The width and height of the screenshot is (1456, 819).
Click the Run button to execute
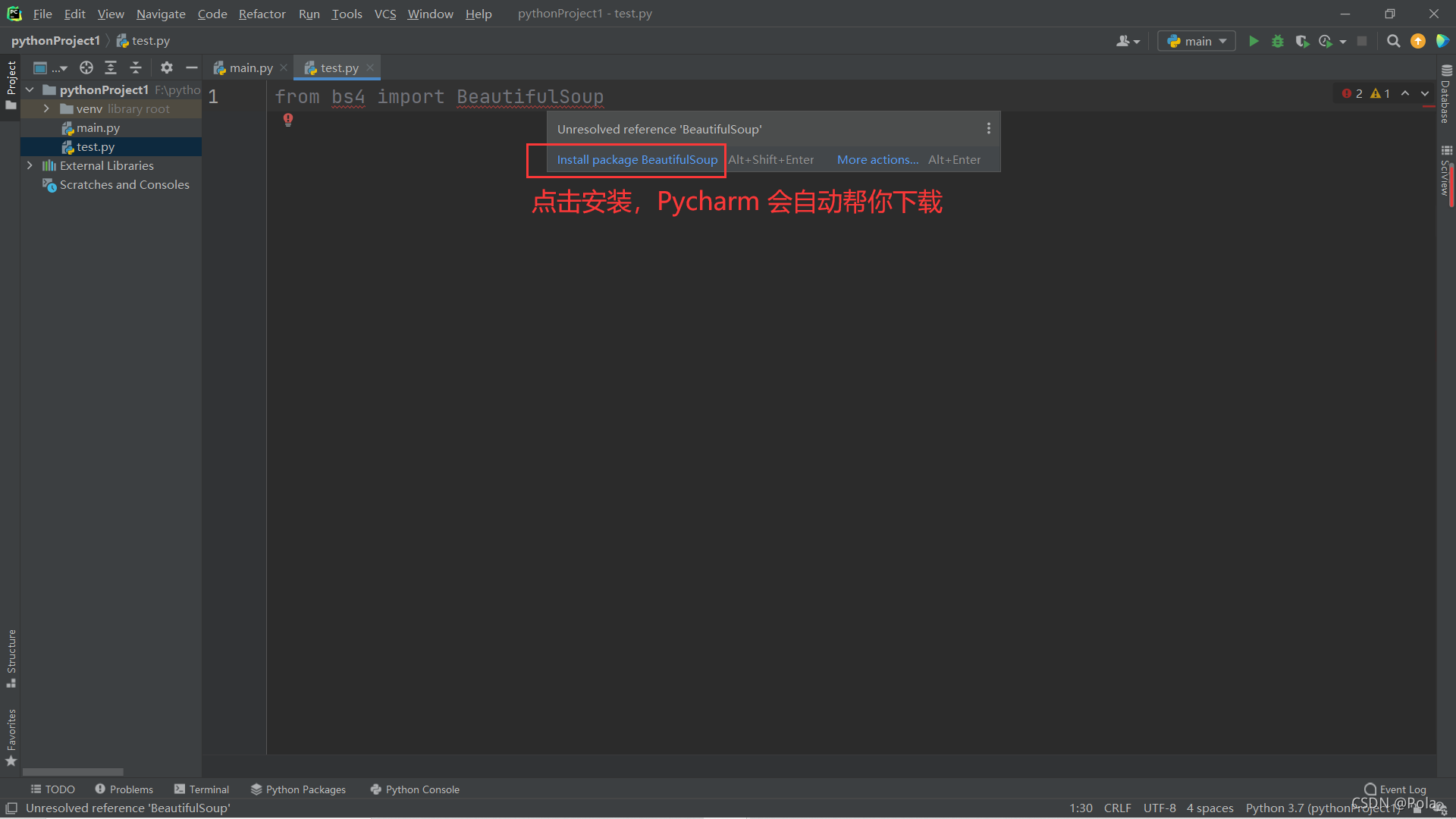1254,41
